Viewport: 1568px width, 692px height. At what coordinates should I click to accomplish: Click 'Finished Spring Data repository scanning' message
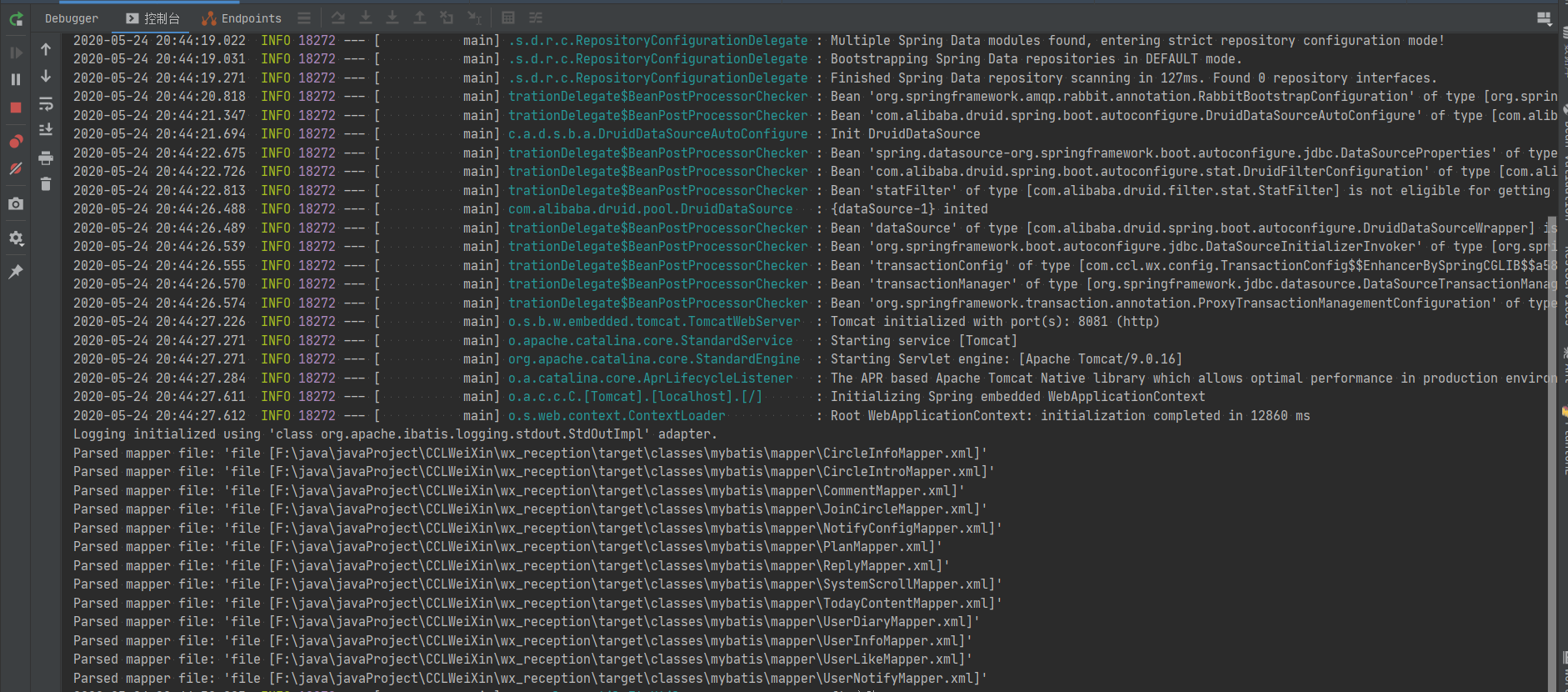point(1134,78)
